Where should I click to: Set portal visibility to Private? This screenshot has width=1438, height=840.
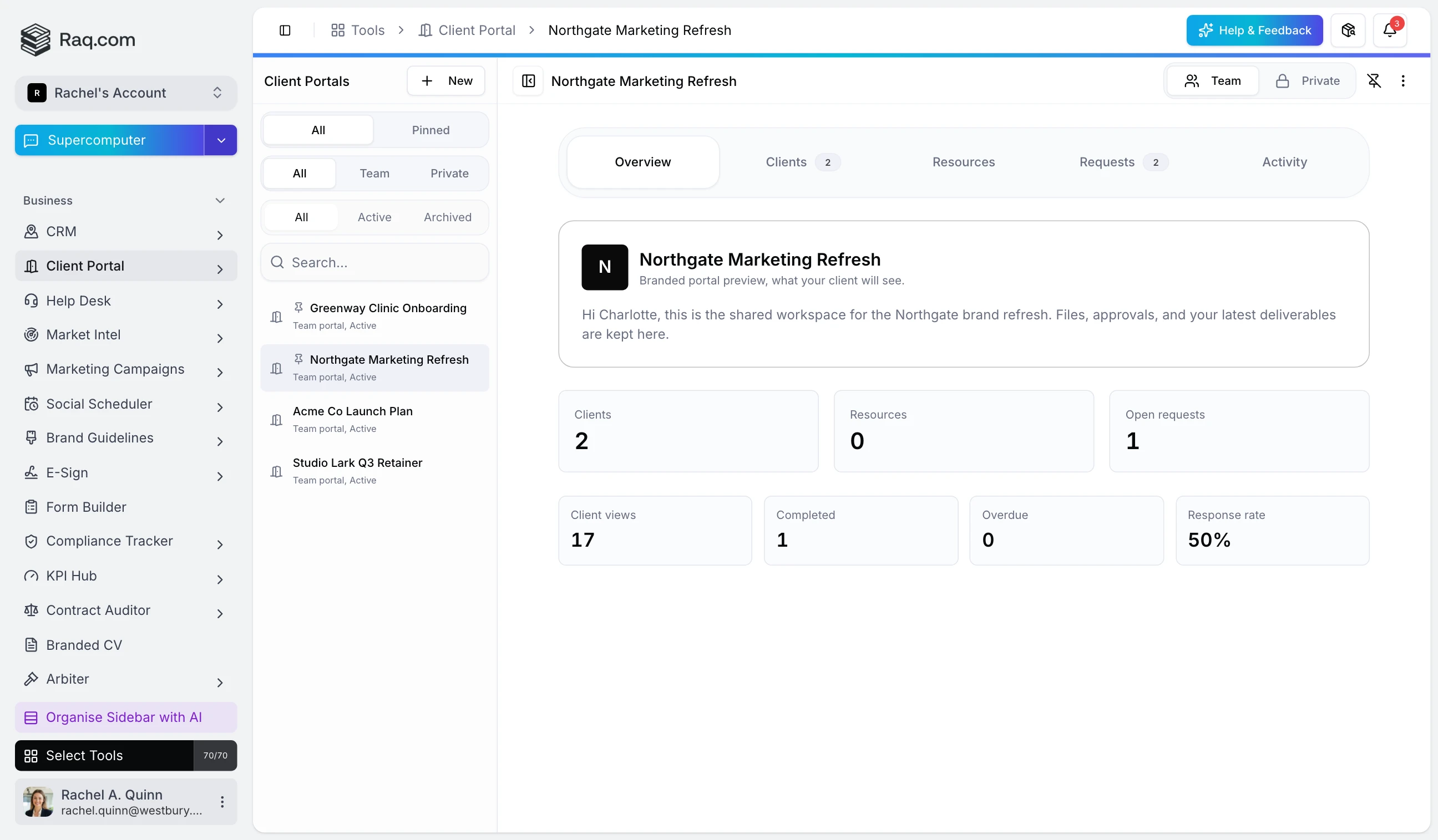[1307, 81]
